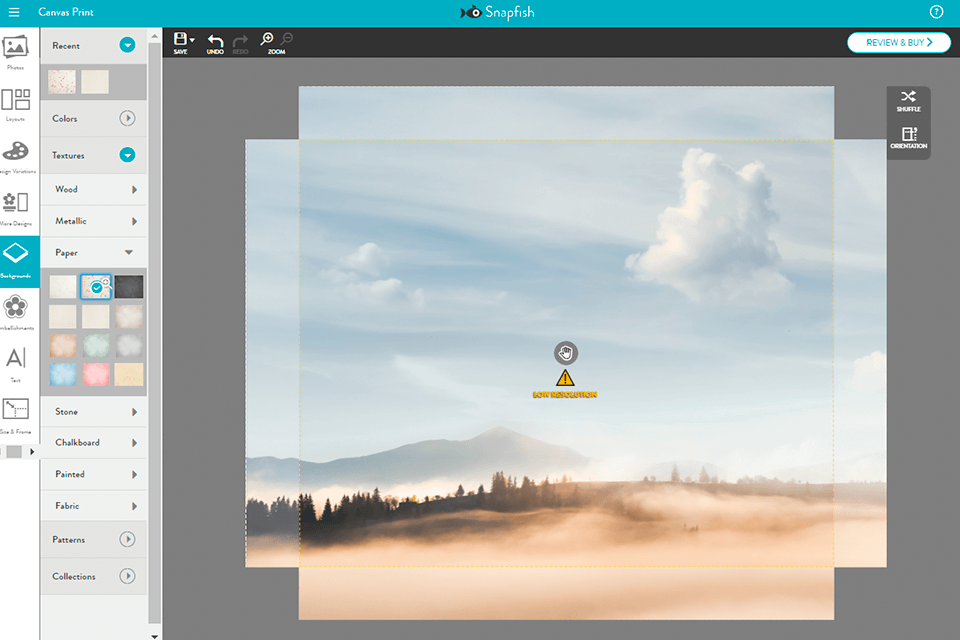
Task: Open the Layouts sidebar panel
Action: pyautogui.click(x=15, y=104)
